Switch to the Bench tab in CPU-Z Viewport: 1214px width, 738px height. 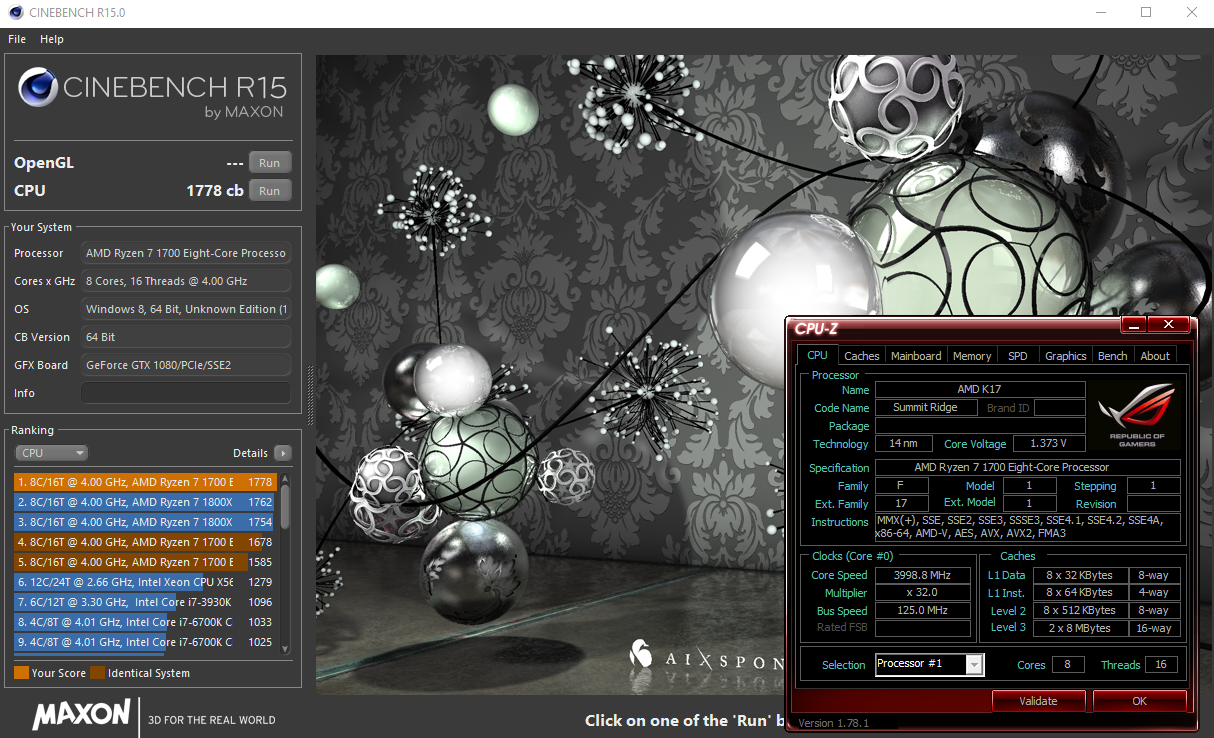[x=1112, y=356]
